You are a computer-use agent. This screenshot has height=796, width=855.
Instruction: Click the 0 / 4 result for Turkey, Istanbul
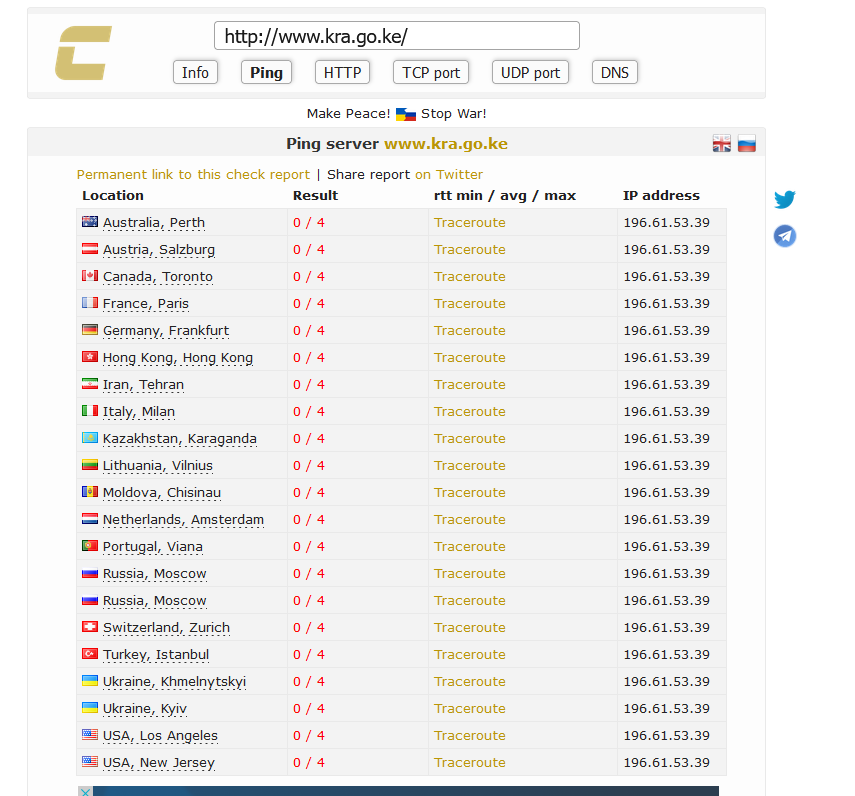tap(309, 654)
